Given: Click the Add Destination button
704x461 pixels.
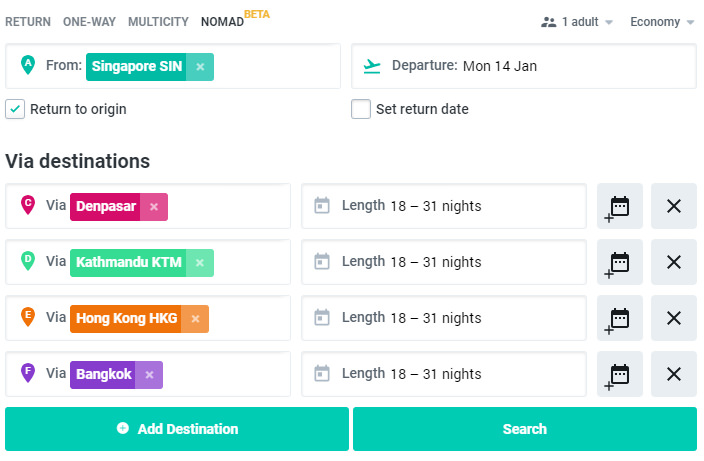Looking at the screenshot, I should [177, 429].
